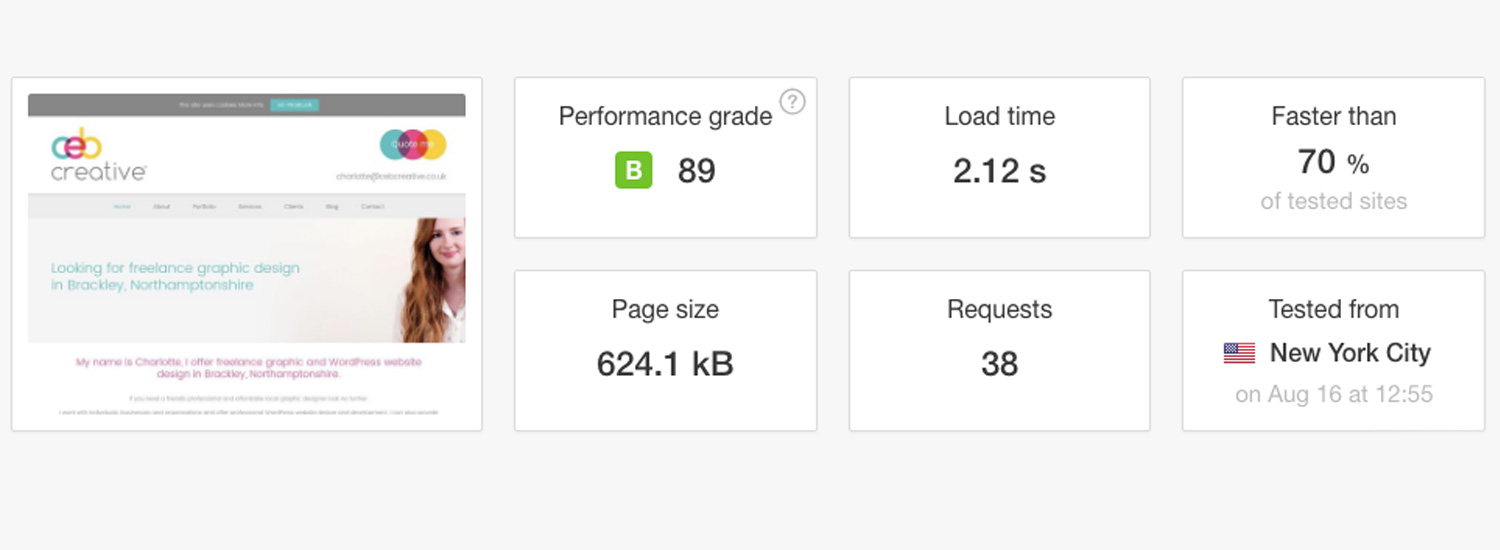
Task: Click the 2.12 s load time value
Action: (1000, 171)
